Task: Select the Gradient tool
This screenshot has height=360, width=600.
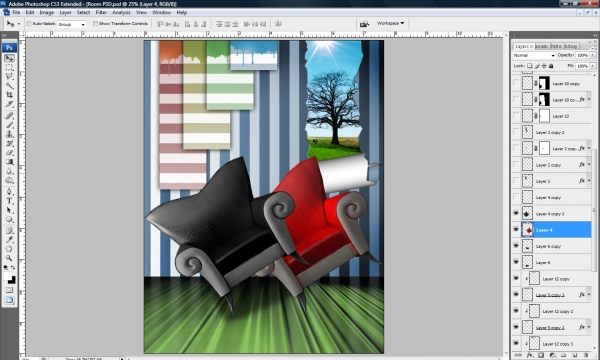Action: (x=9, y=162)
